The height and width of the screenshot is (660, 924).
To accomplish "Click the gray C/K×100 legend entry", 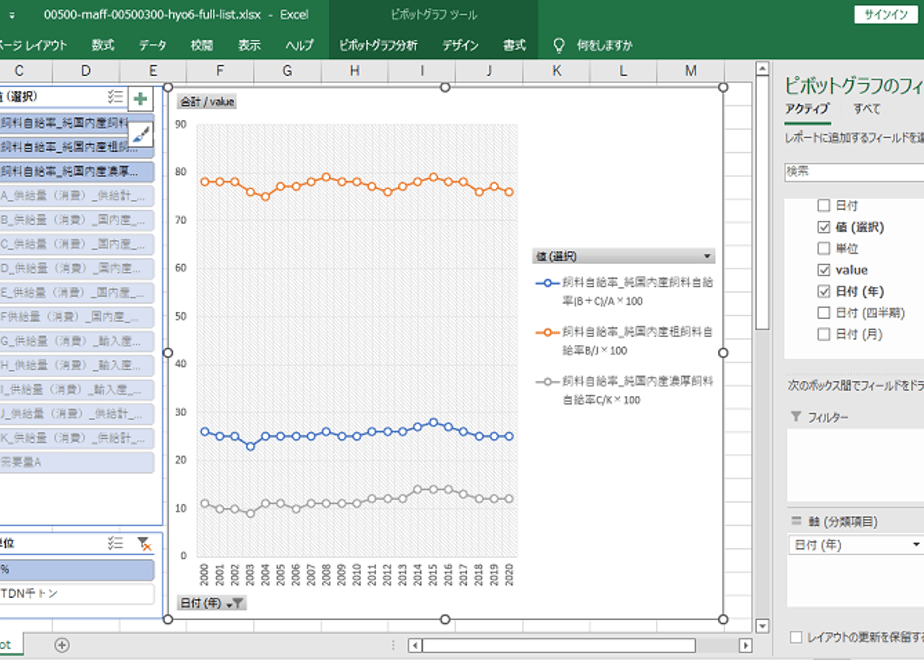I will click(625, 391).
